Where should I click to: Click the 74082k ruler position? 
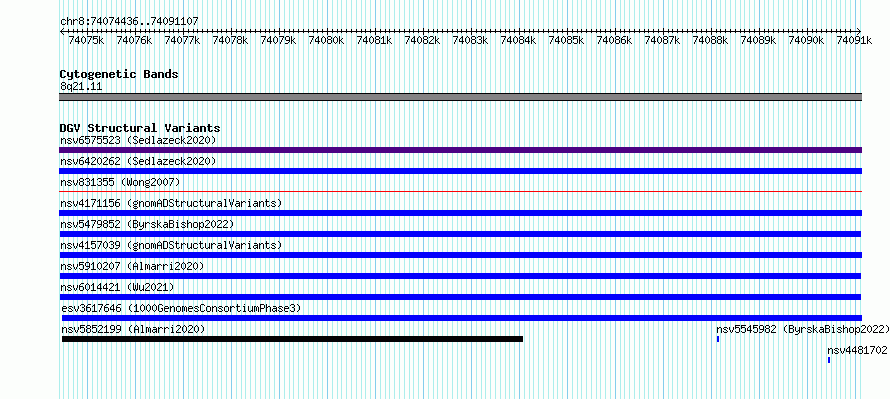422,40
